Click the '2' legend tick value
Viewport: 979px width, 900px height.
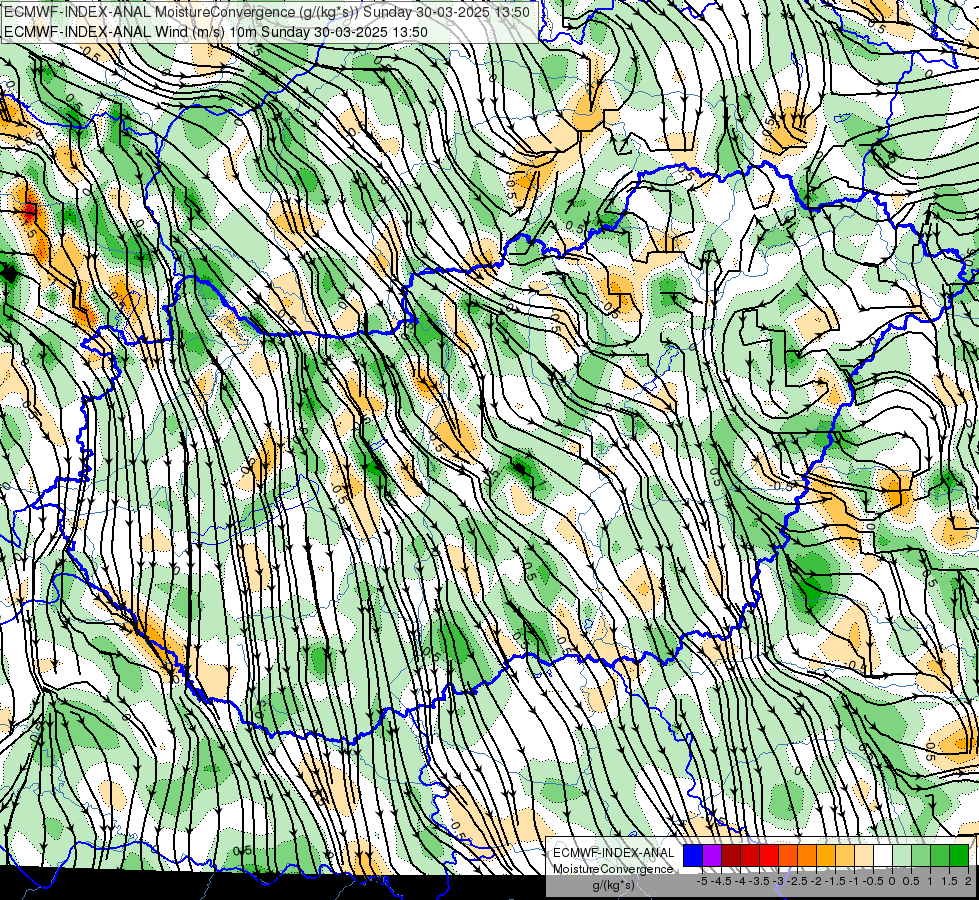(968, 881)
